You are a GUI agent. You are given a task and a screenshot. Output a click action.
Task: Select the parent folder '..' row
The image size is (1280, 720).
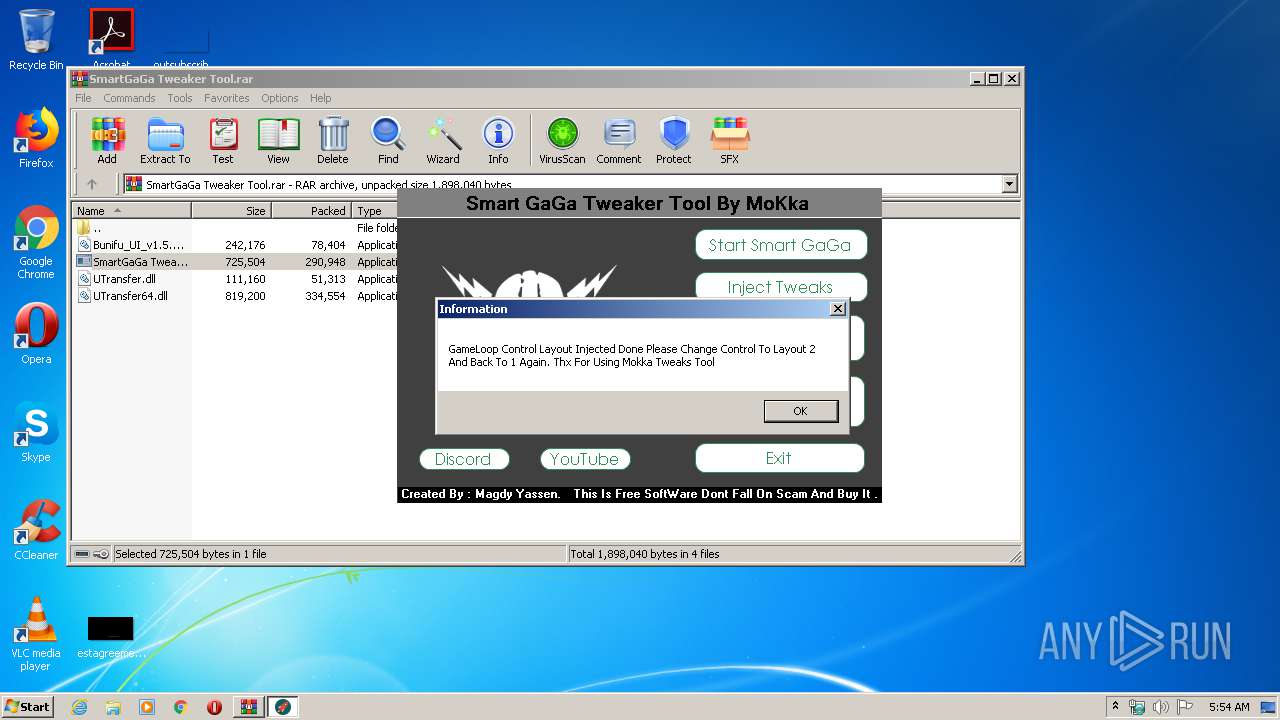pos(235,228)
